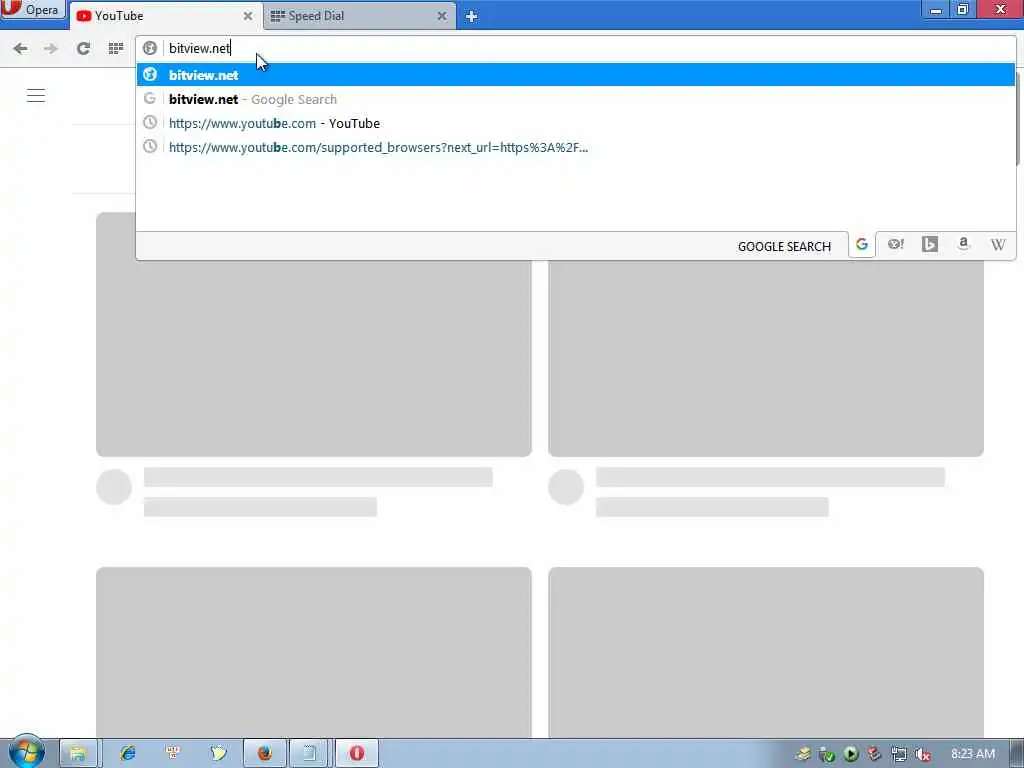Restore down the Opera window
The height and width of the screenshot is (768, 1024).
click(x=963, y=9)
